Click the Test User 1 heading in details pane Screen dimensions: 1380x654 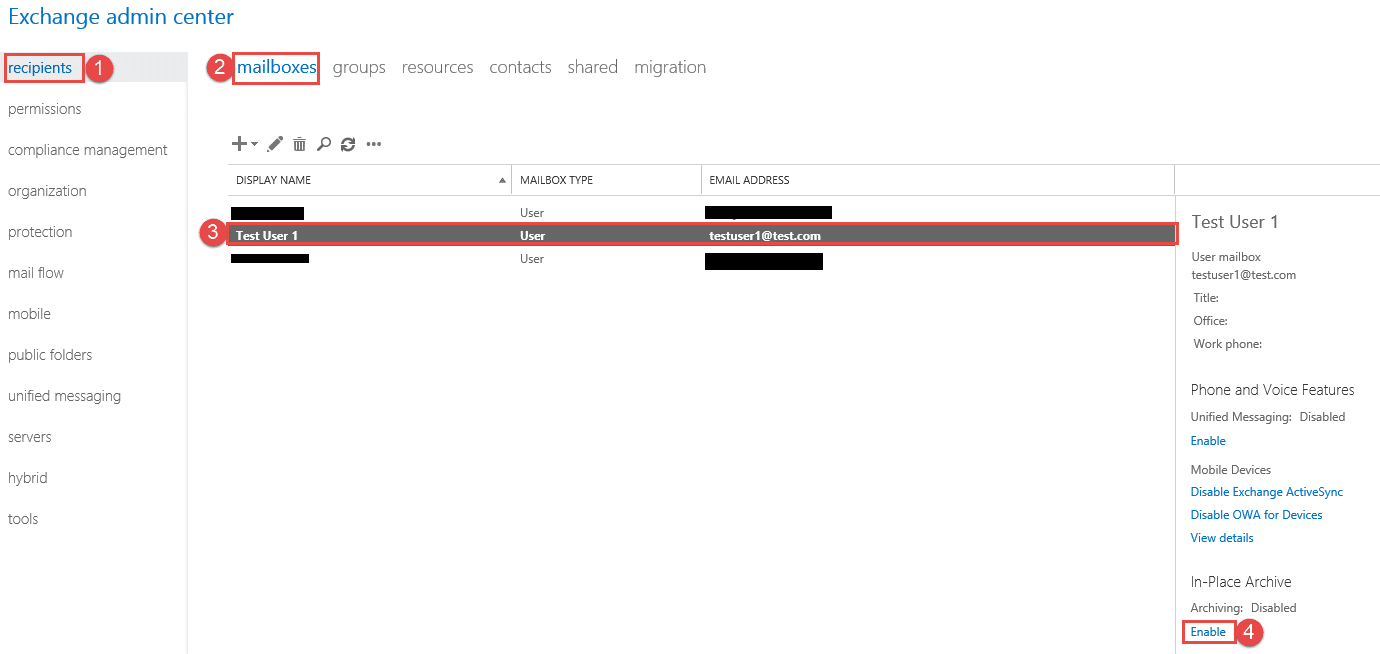coord(1235,222)
